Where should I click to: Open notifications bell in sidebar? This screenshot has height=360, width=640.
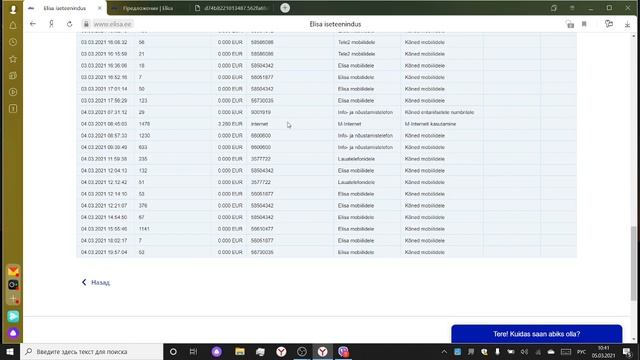(x=13, y=25)
